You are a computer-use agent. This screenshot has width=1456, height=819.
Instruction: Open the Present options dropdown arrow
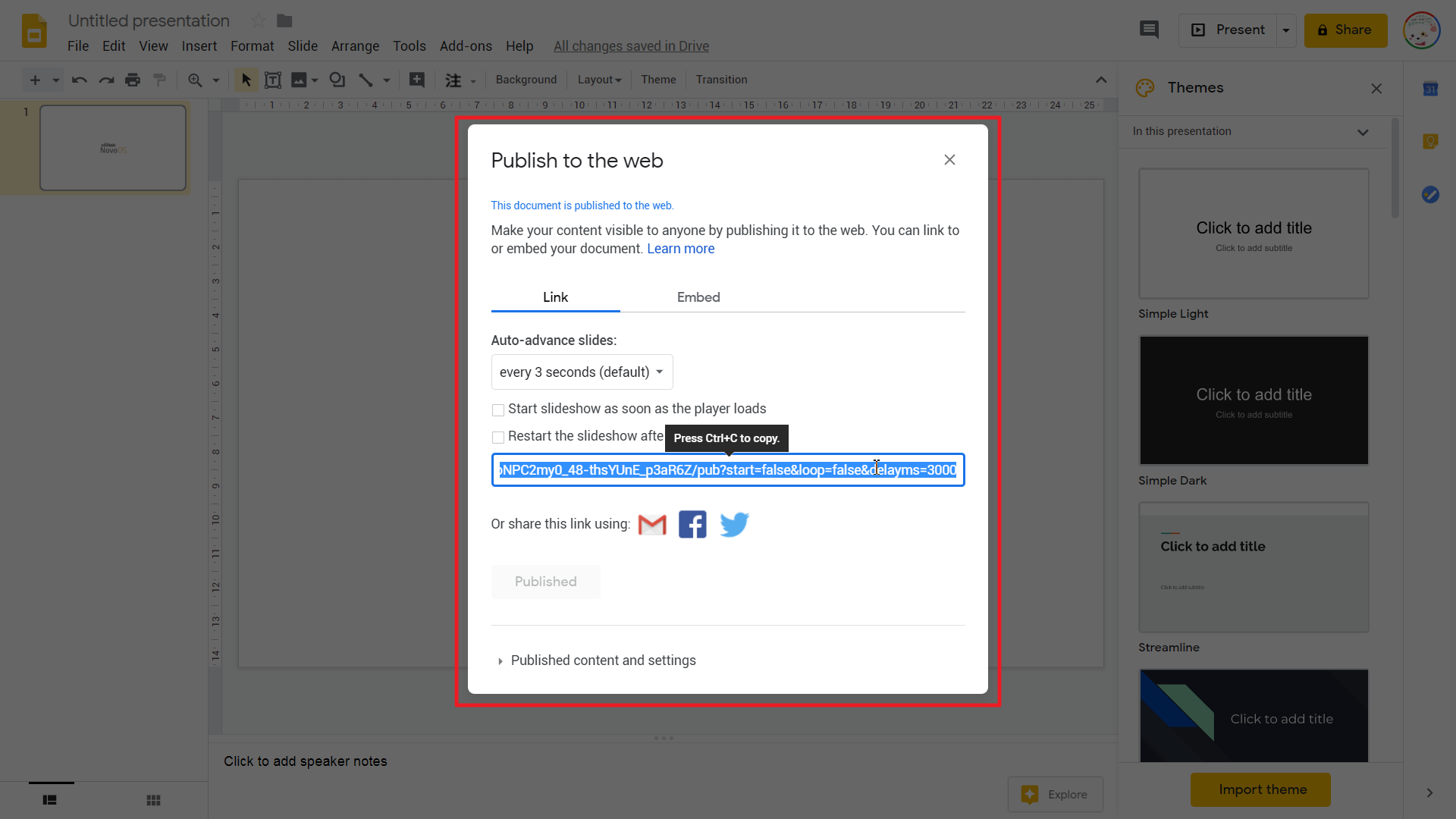1286,30
